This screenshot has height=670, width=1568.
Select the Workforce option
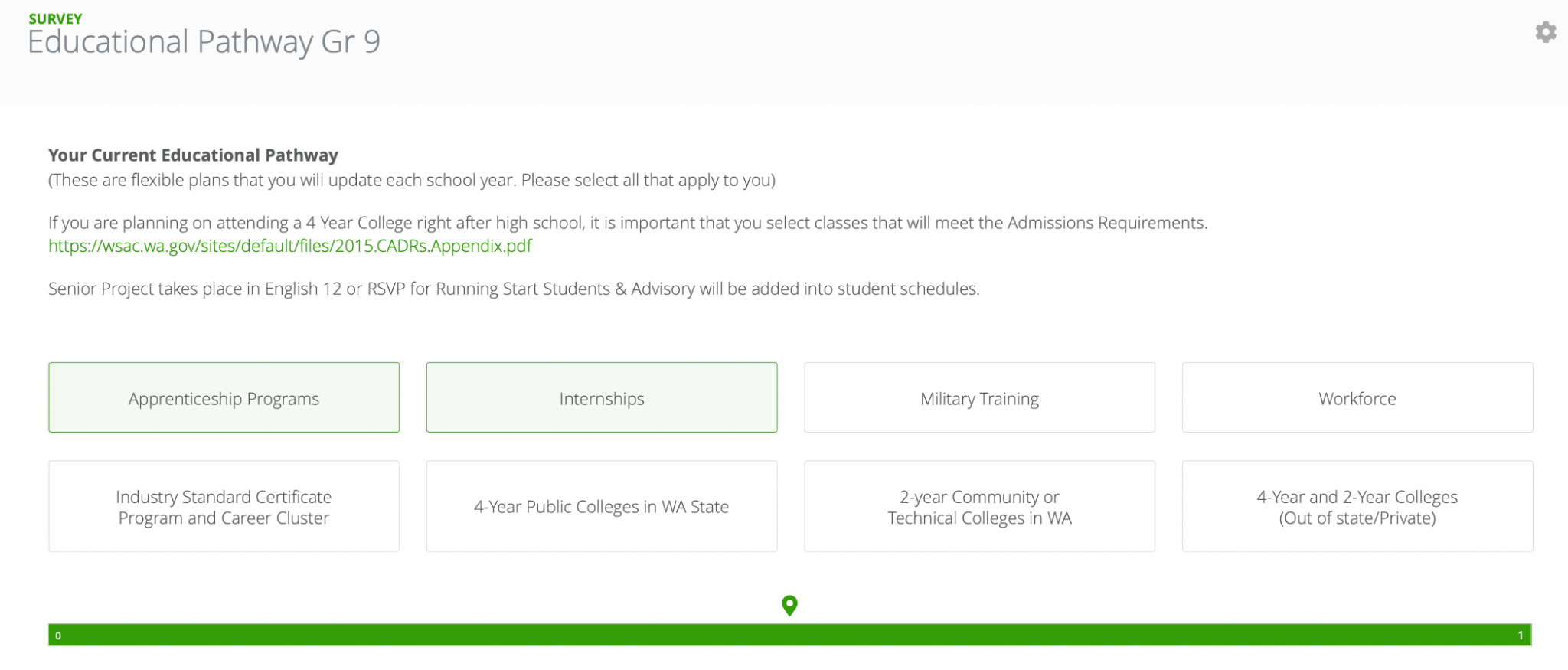1357,397
